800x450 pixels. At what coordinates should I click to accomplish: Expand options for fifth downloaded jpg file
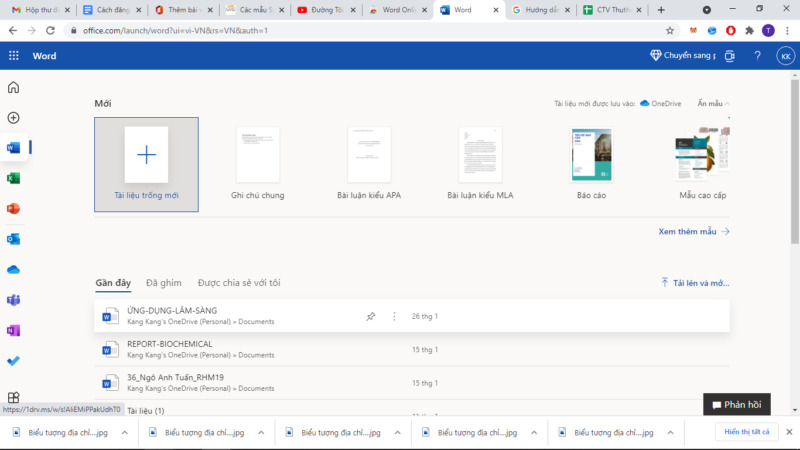pyautogui.click(x=670, y=432)
